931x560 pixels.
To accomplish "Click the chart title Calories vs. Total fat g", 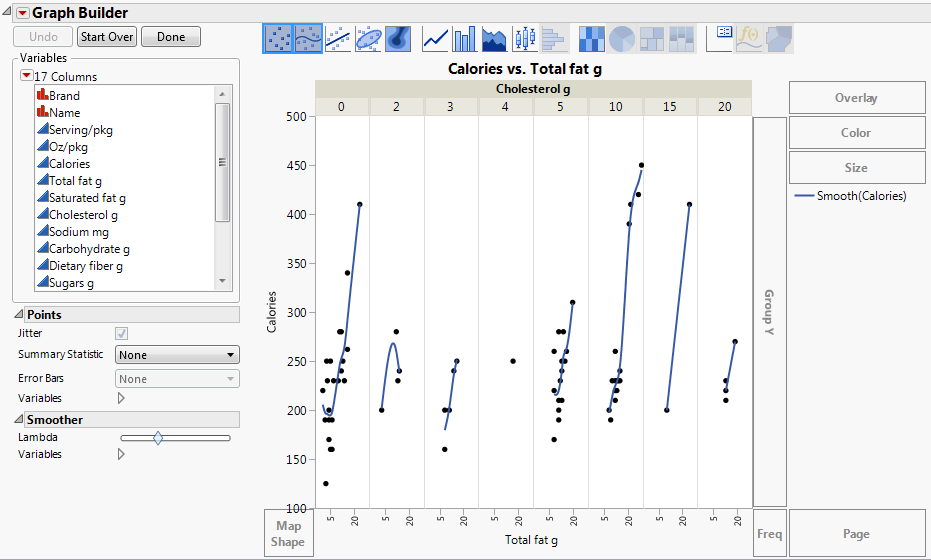I will (525, 69).
